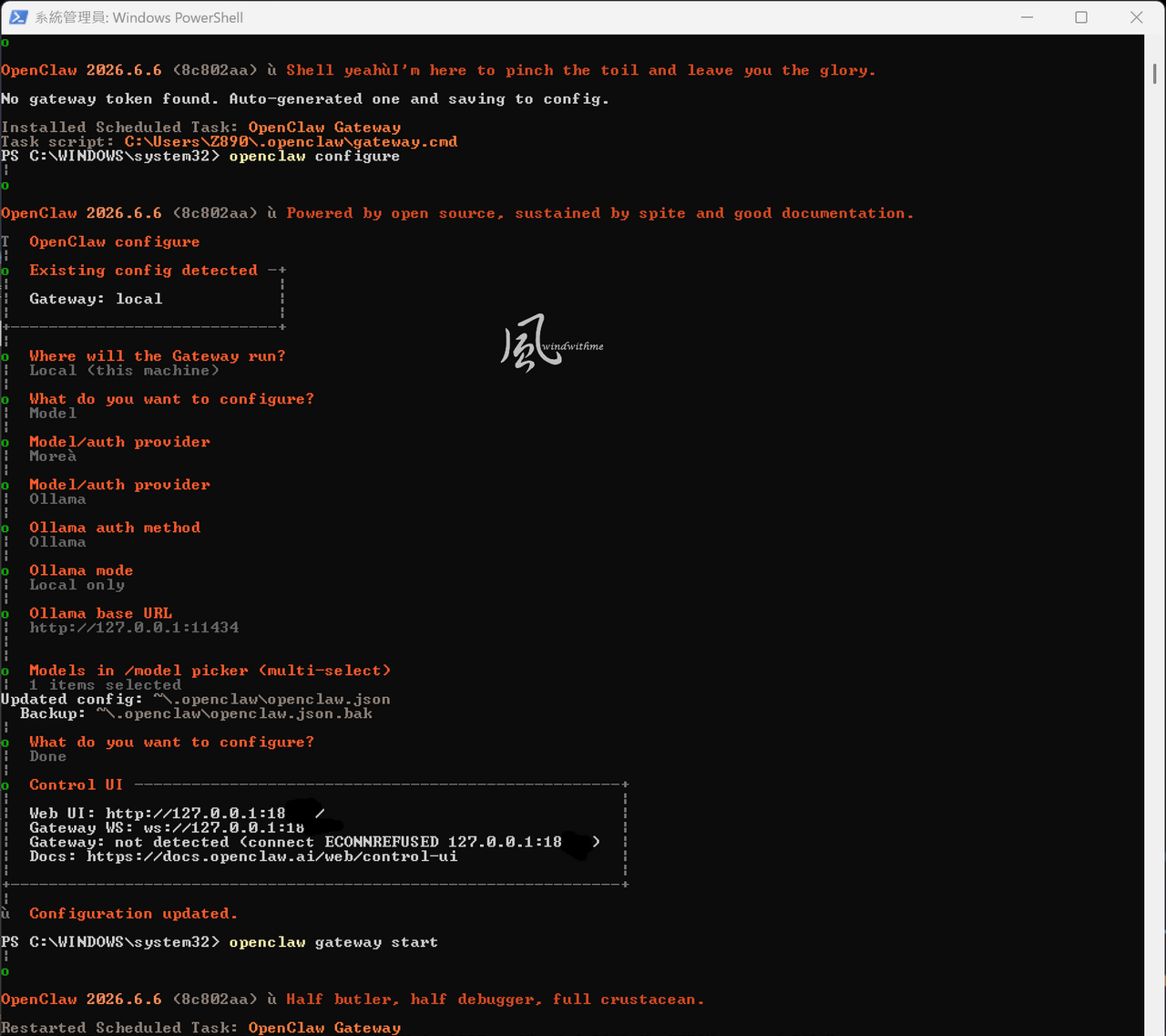The width and height of the screenshot is (1166, 1036).
Task: Click the typed command 'openclaw configure'
Action: click(x=314, y=156)
